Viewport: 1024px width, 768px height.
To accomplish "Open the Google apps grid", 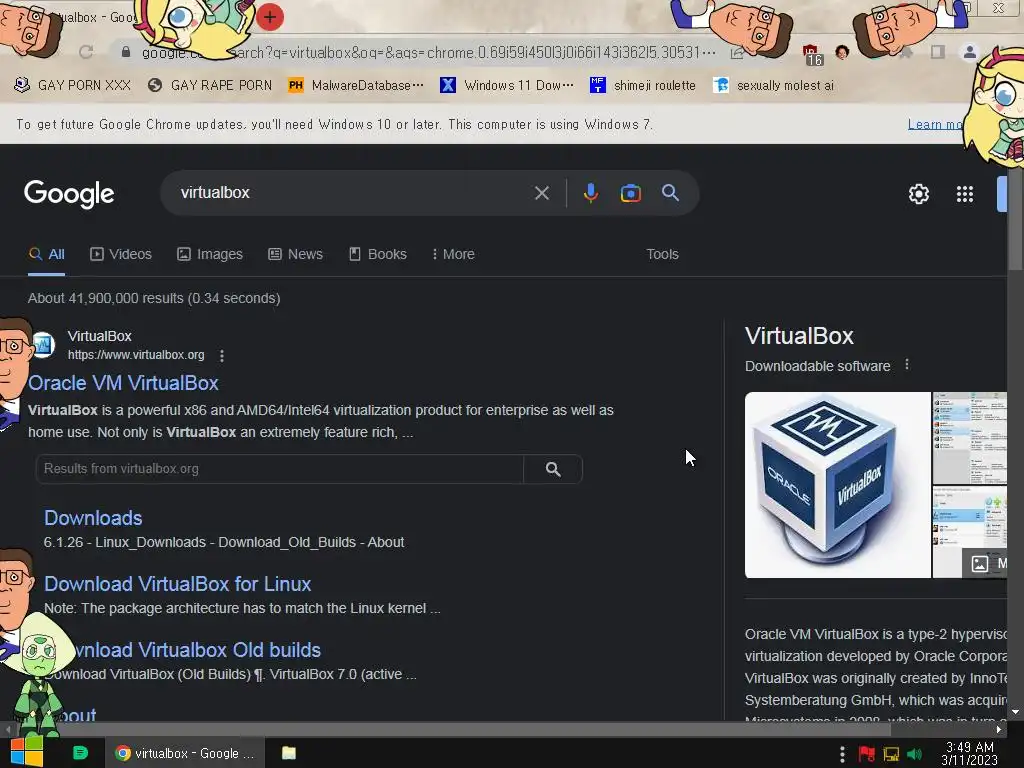I will click(965, 194).
